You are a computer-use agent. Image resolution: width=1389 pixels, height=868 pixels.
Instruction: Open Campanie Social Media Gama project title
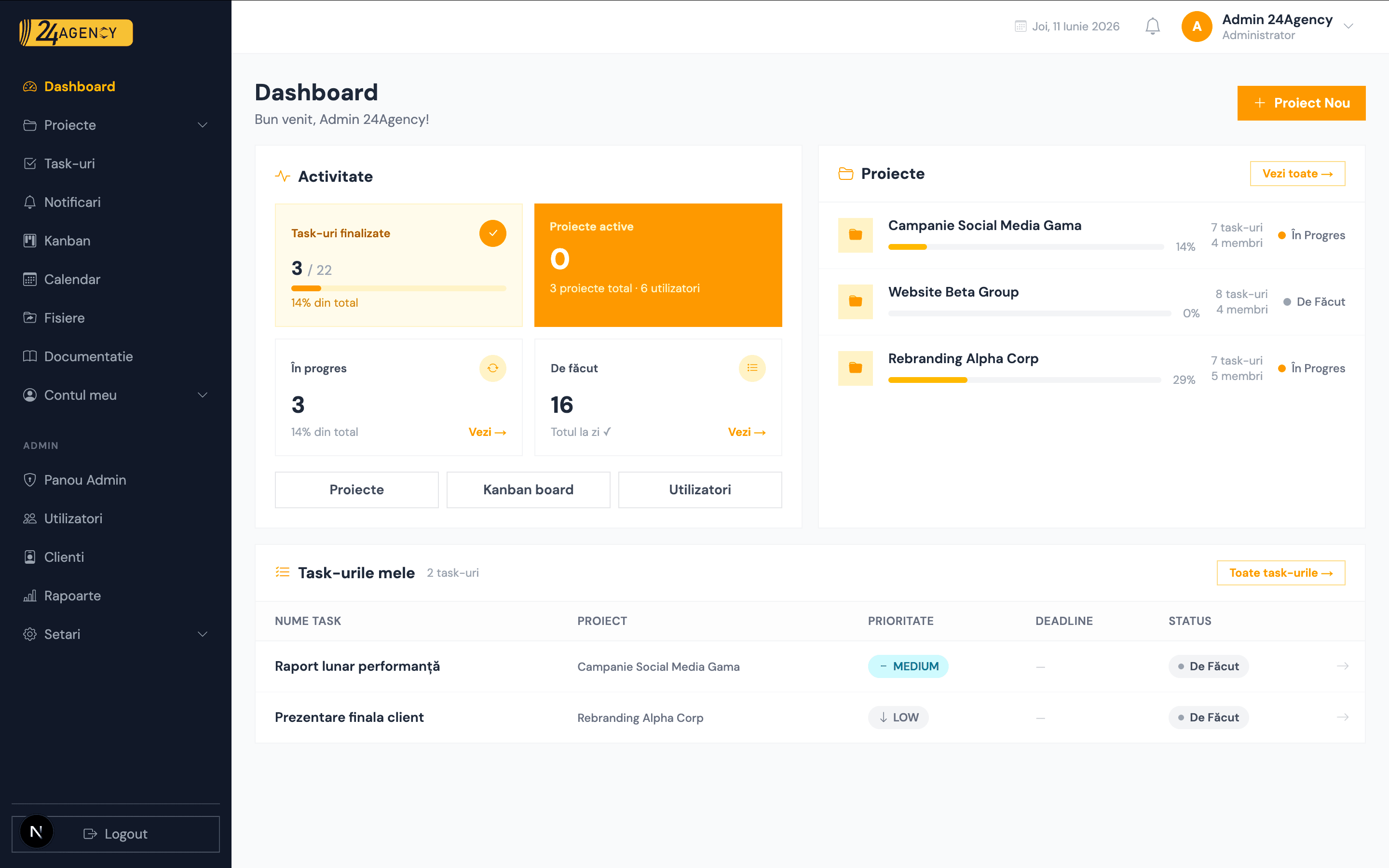tap(984, 226)
